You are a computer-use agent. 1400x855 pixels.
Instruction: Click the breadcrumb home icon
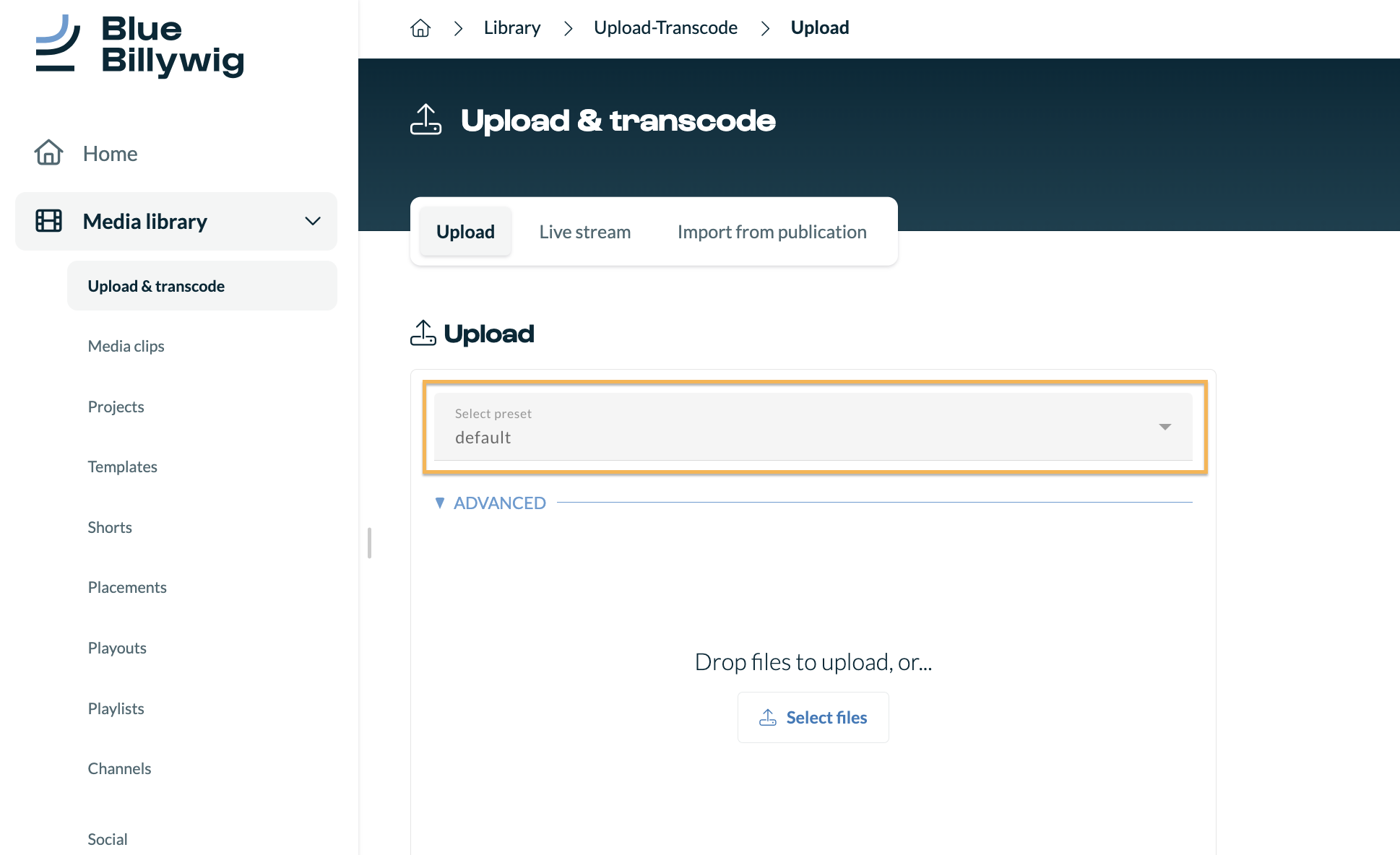pos(420,28)
